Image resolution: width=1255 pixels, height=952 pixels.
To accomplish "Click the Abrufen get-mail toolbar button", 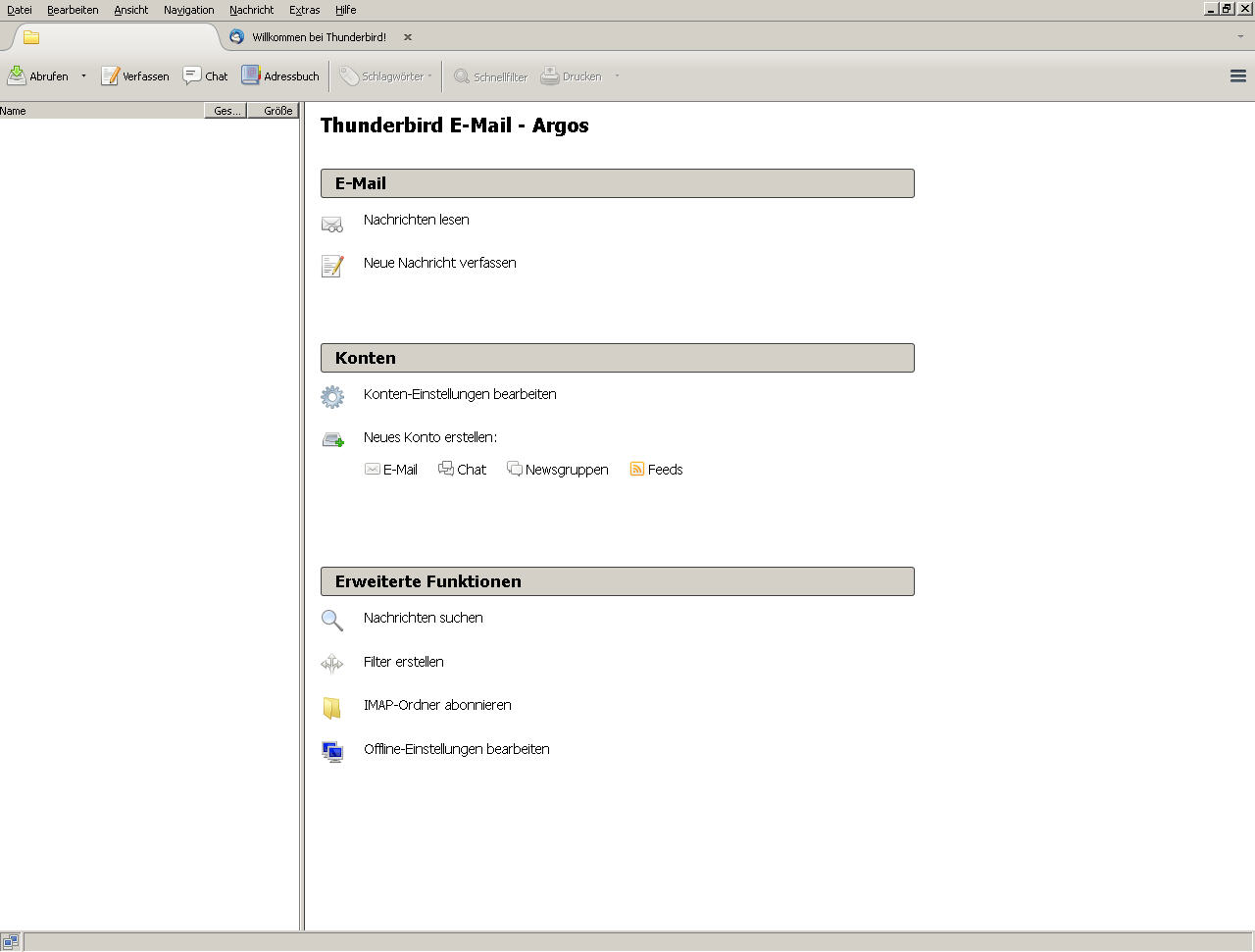I will 38,75.
